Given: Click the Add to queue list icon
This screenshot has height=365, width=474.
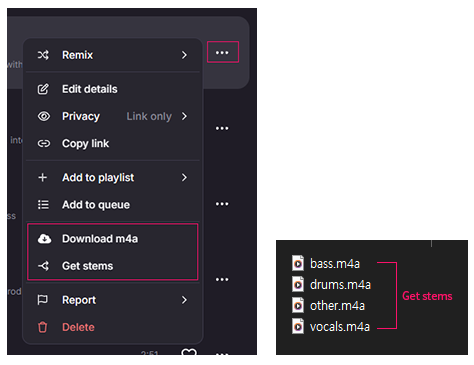Looking at the screenshot, I should click(43, 205).
